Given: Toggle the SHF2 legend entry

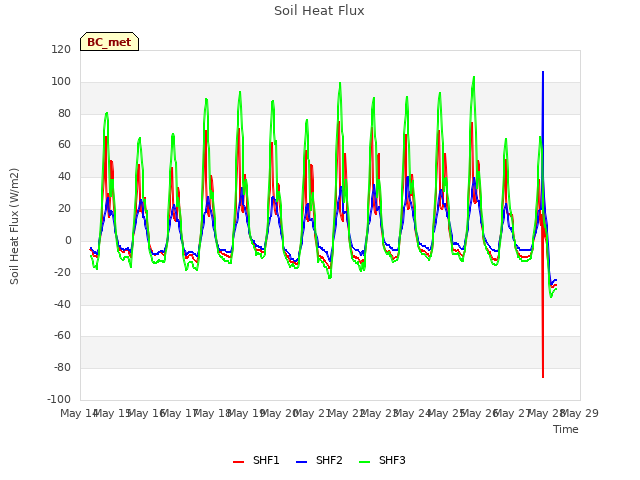Looking at the screenshot, I should (x=319, y=460).
